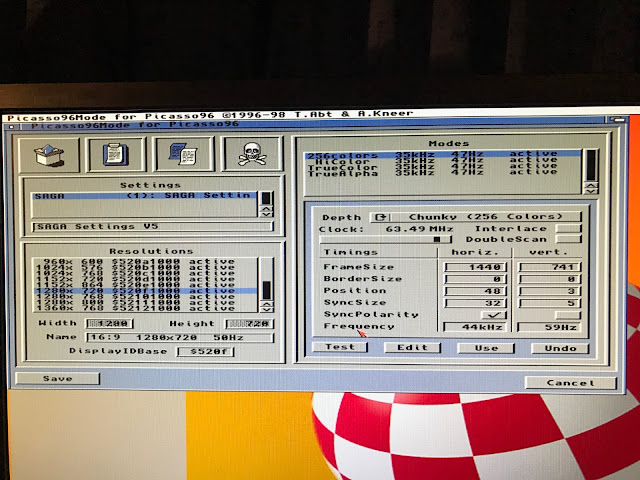Click vertical Frequency value 59Hz
The height and width of the screenshot is (480, 640).
(x=549, y=327)
